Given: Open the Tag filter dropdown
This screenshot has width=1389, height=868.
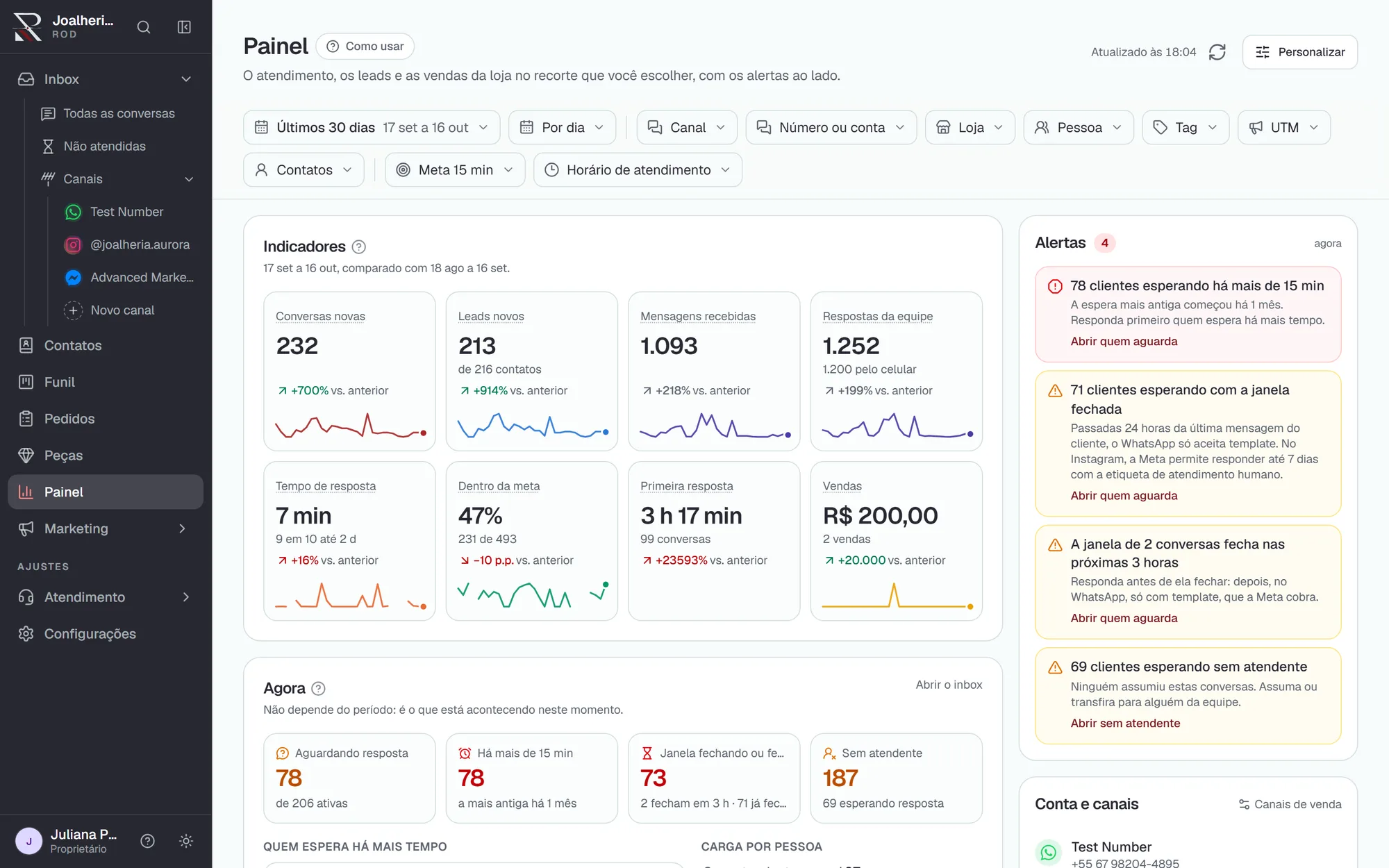Looking at the screenshot, I should pos(1186,128).
